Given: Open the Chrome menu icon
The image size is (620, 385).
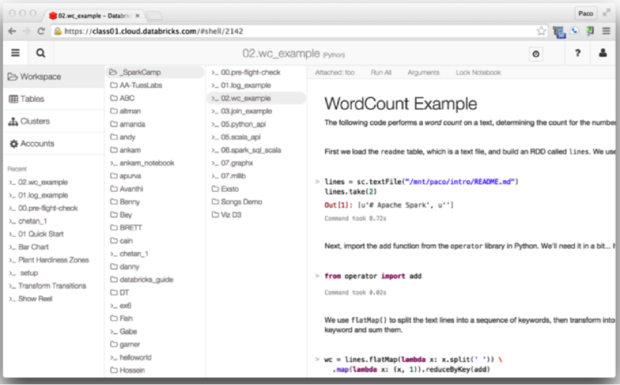Looking at the screenshot, I should coord(606,31).
